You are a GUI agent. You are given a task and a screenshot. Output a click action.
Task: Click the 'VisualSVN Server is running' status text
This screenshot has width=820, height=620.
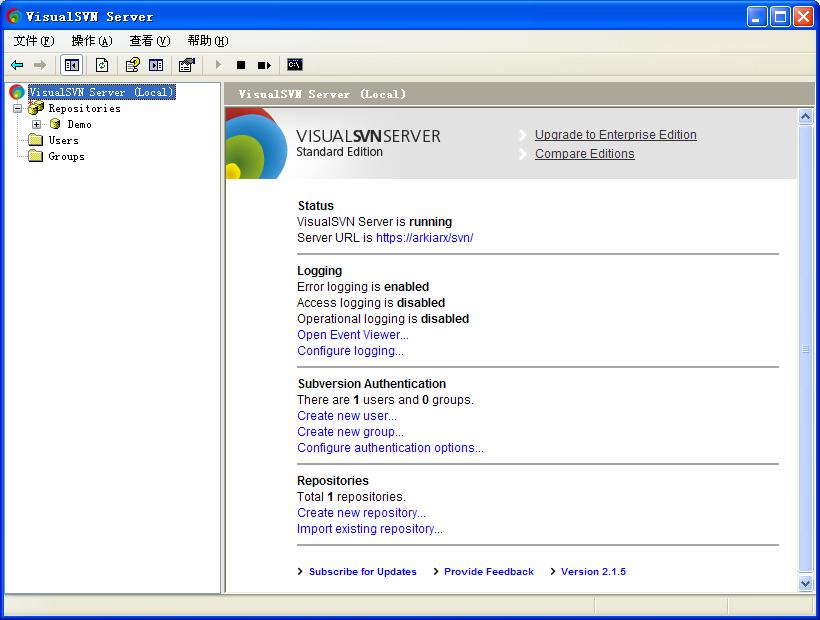coord(374,222)
